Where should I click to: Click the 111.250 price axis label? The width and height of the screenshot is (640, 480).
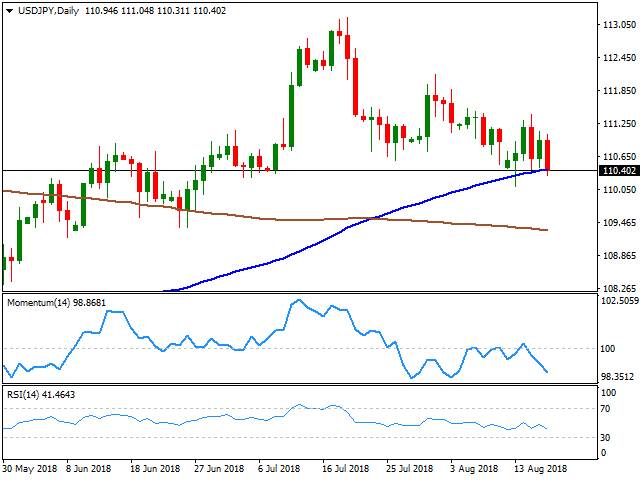(x=619, y=124)
